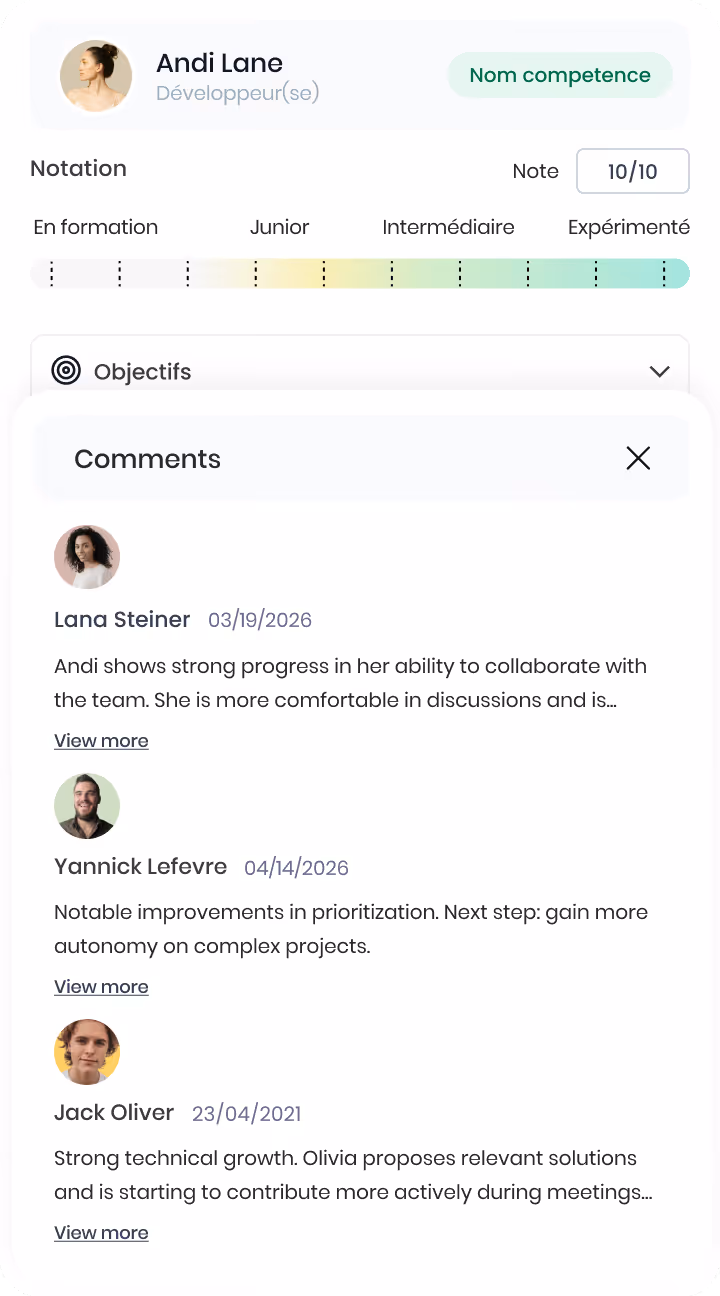
Task: View more of Jack Oliver's comment
Action: [101, 1233]
